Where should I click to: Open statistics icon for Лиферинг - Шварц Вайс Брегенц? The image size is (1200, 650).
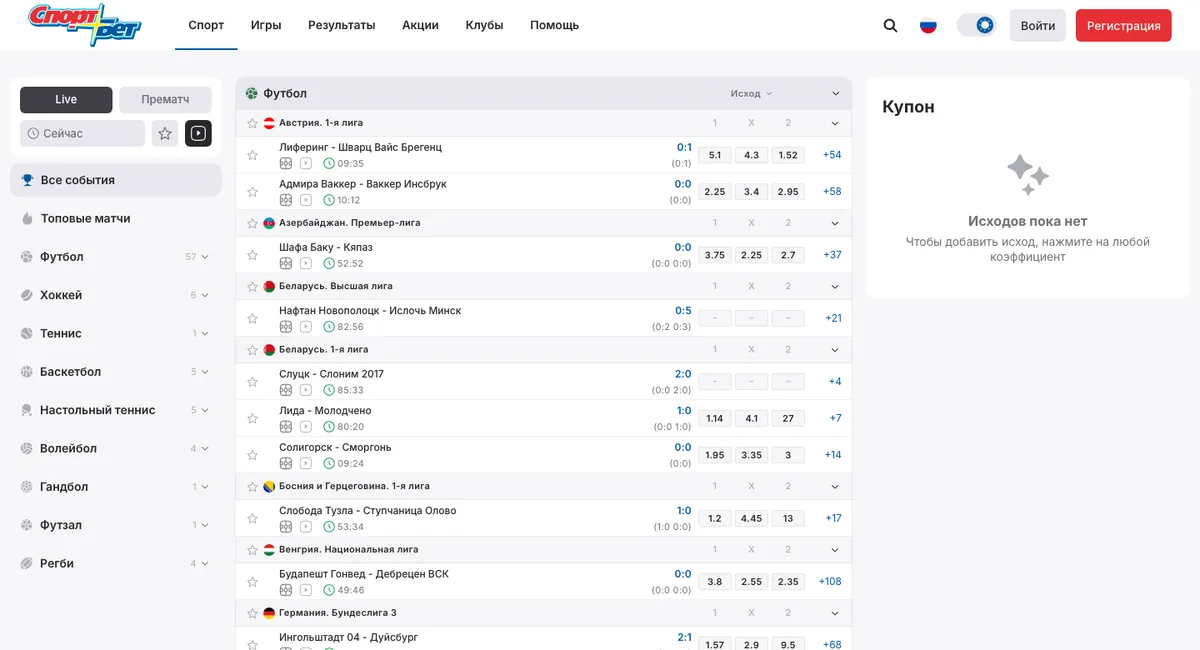coord(286,163)
